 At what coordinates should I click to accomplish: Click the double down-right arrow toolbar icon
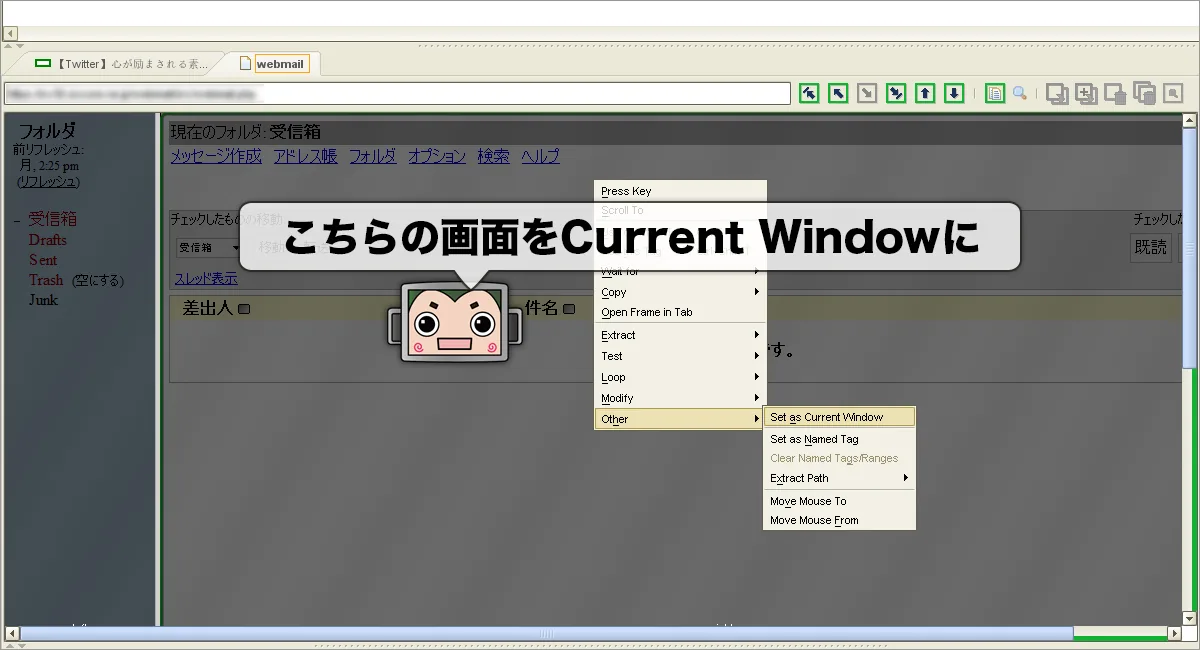[x=897, y=93]
